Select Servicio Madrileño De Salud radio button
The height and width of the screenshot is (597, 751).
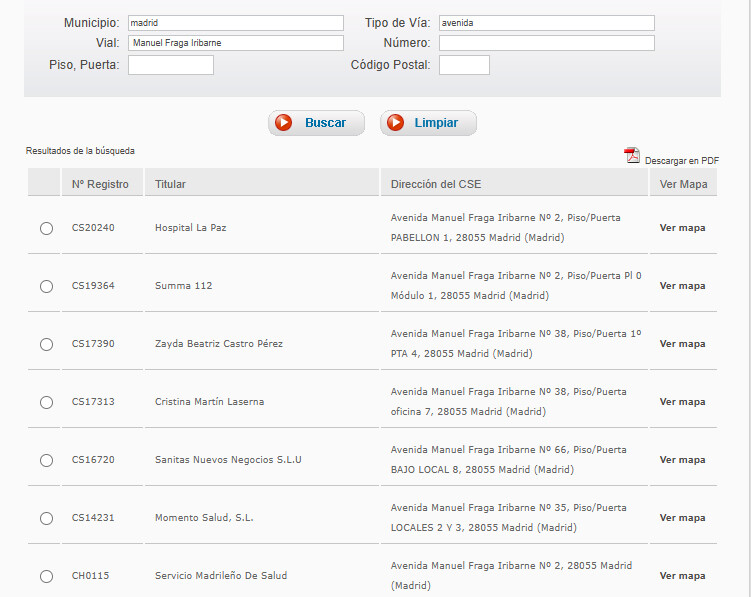[x=46, y=576]
